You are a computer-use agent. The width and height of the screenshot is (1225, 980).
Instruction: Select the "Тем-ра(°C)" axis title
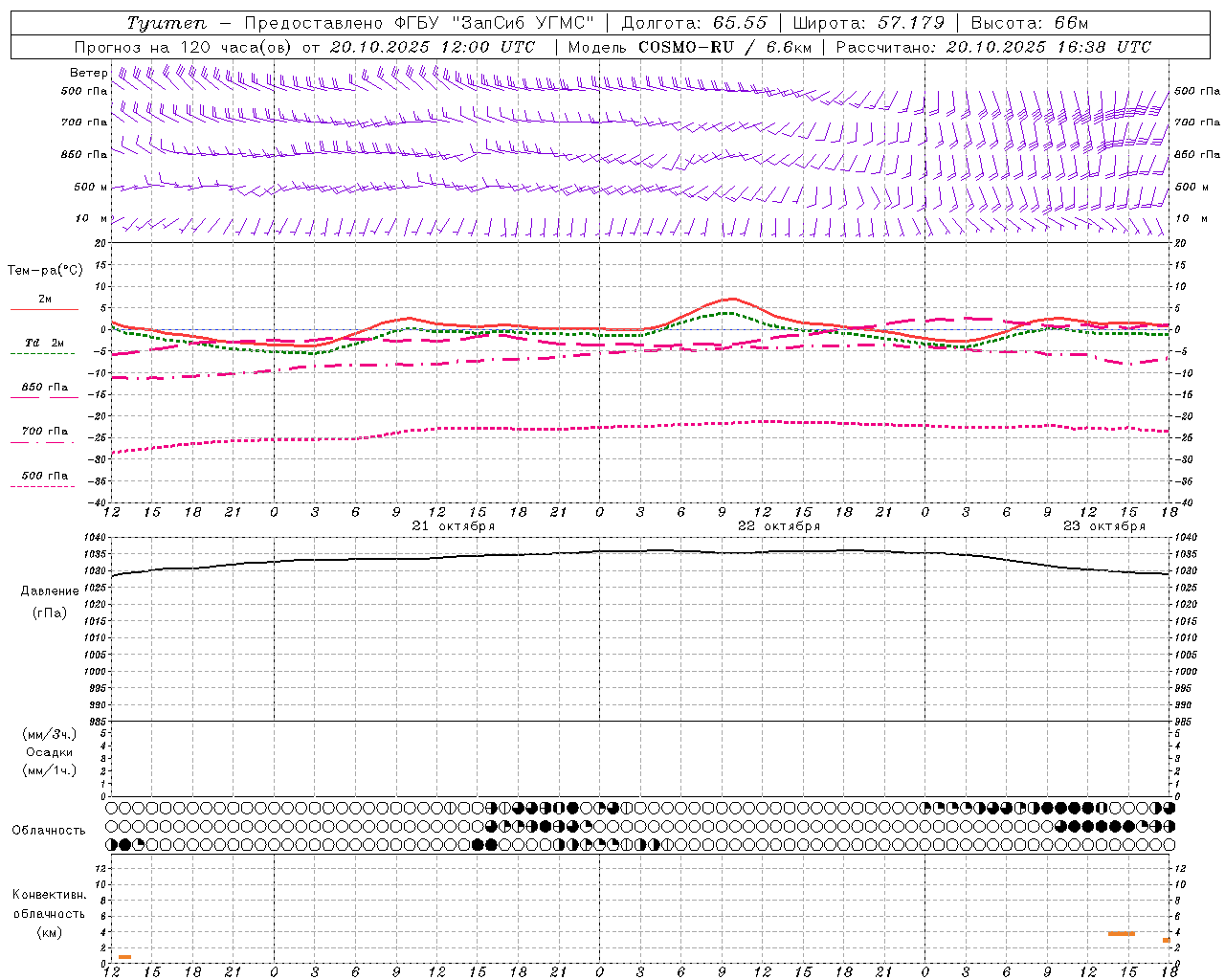click(x=45, y=271)
